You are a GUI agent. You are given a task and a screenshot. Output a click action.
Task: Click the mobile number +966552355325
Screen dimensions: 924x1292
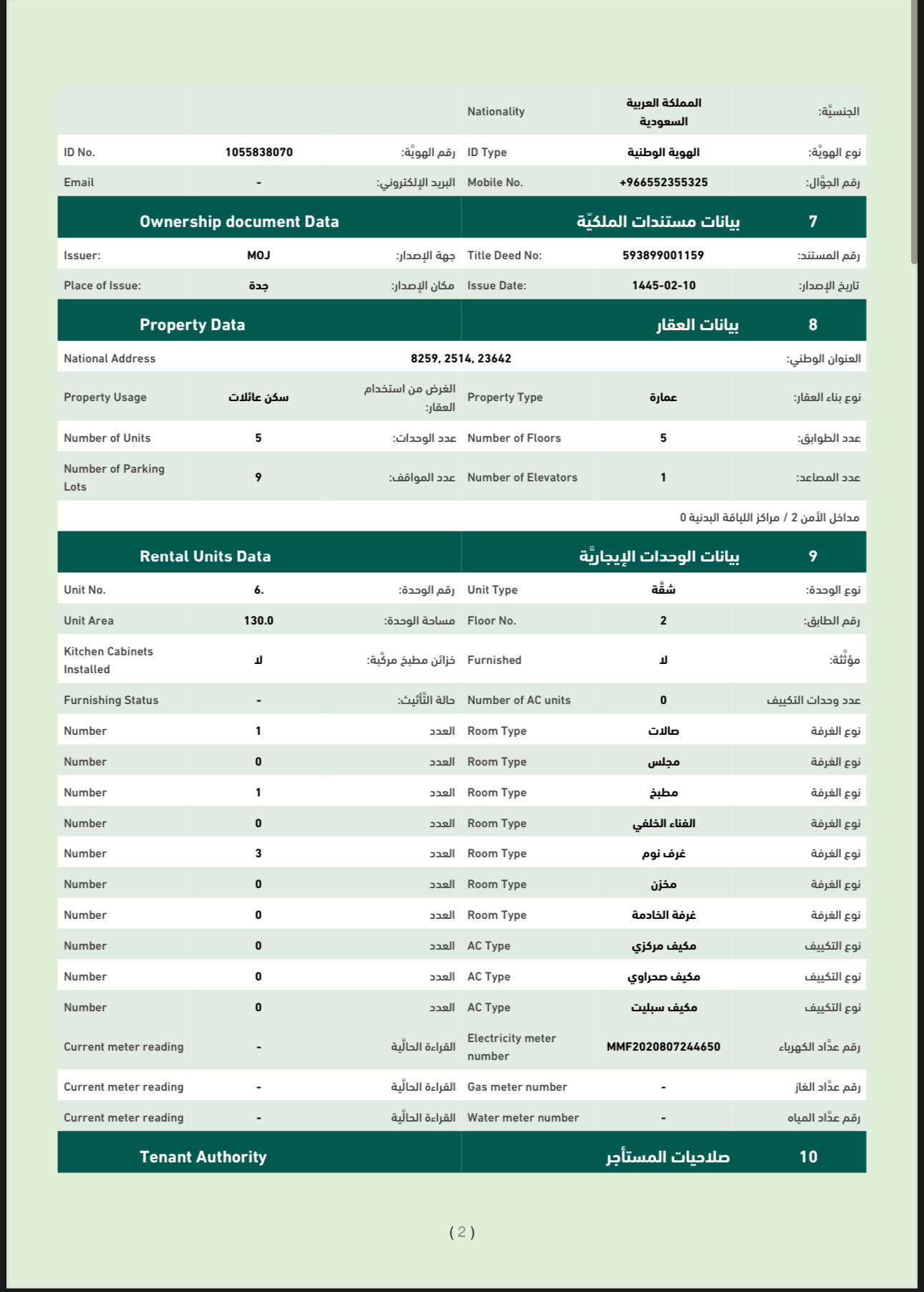click(663, 183)
